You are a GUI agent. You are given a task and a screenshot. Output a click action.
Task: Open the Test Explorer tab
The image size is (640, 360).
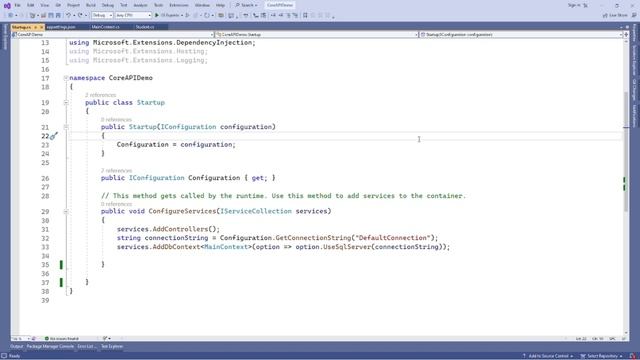(112, 347)
